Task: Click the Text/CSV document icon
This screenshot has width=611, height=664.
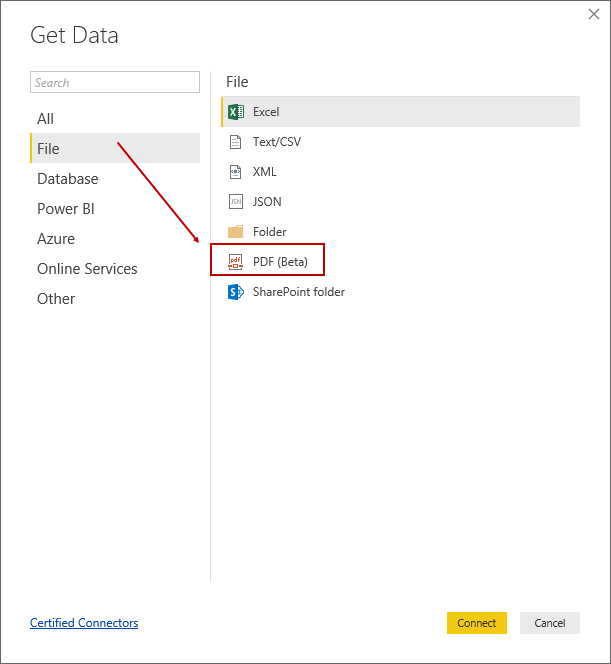Action: (236, 142)
